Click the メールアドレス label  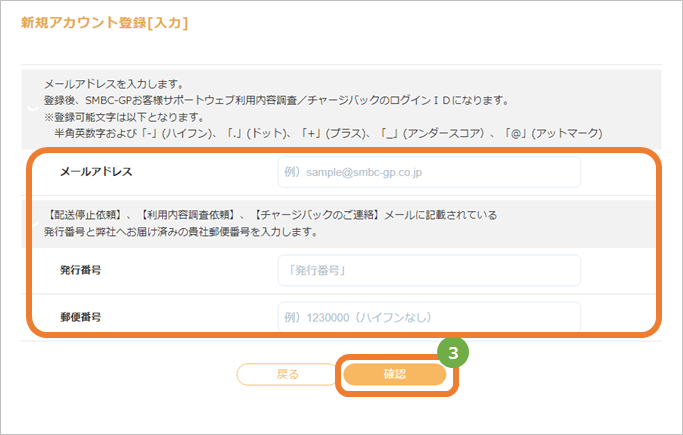point(96,172)
